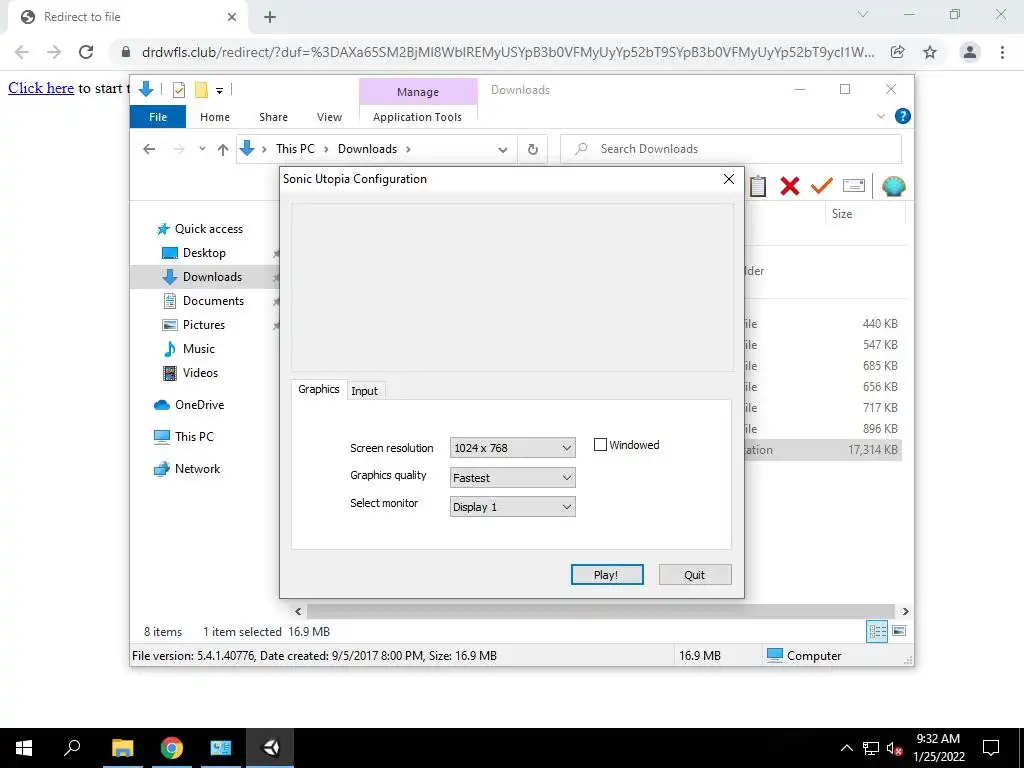Open Customize Quick Access Toolbar dropdown
This screenshot has width=1024, height=768.
coord(219,91)
